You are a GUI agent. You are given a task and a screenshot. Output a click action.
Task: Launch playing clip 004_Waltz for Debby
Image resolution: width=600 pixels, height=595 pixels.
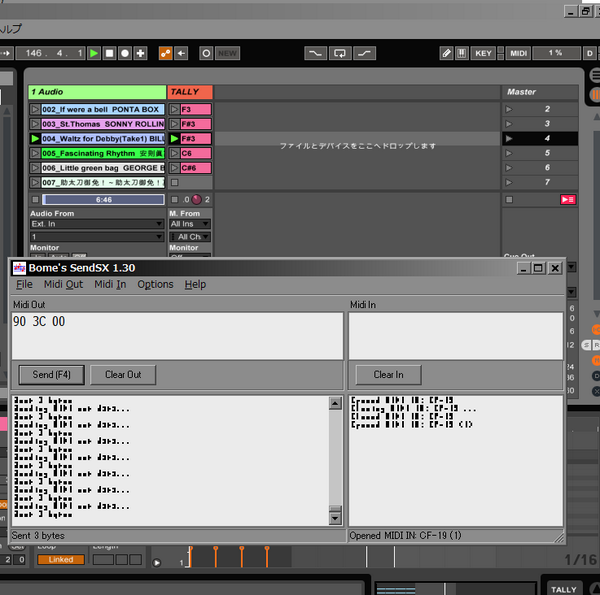(x=35, y=139)
